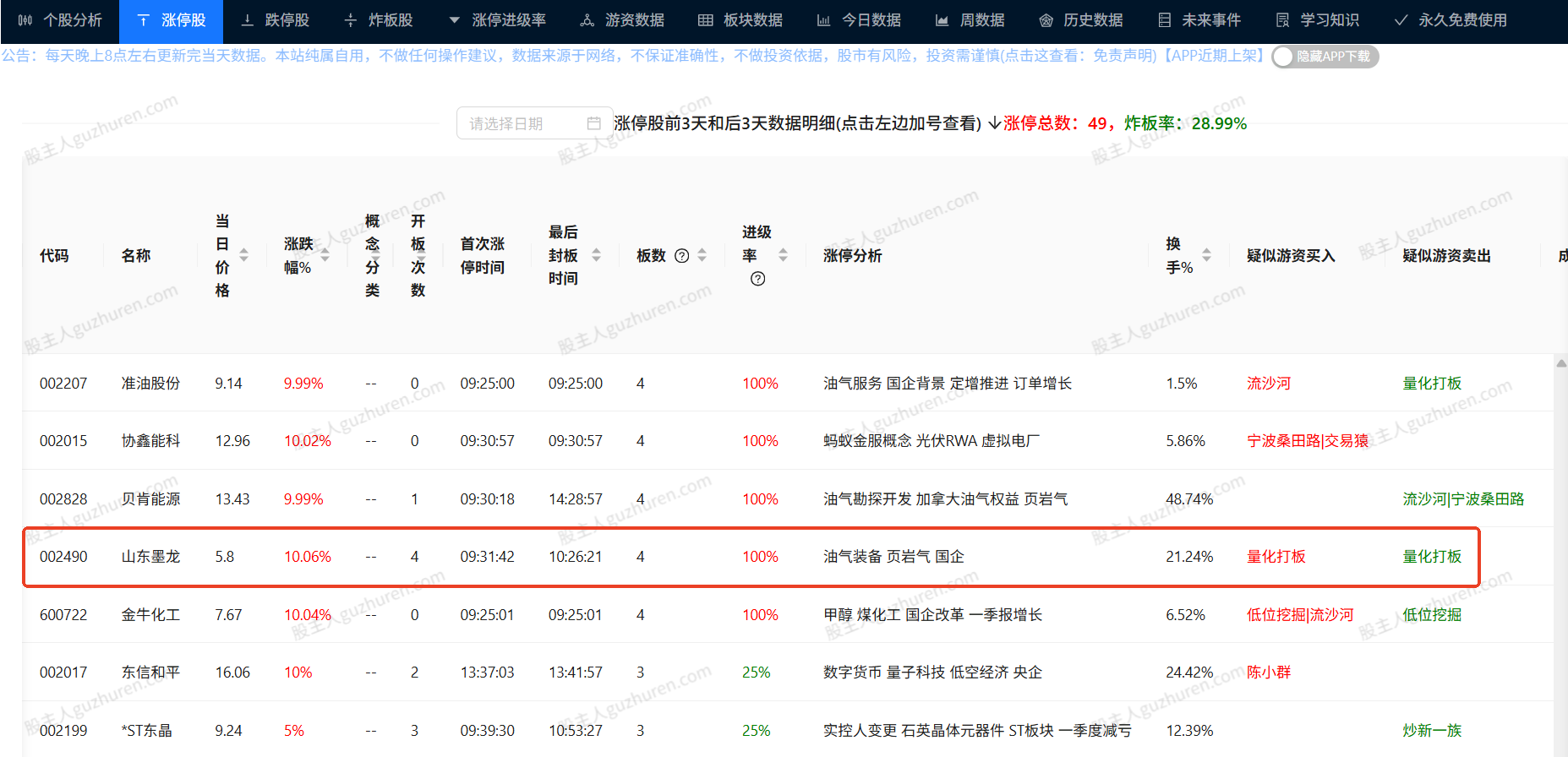Click stock name 金牛化工
This screenshot has height=757, width=1568.
tap(150, 615)
